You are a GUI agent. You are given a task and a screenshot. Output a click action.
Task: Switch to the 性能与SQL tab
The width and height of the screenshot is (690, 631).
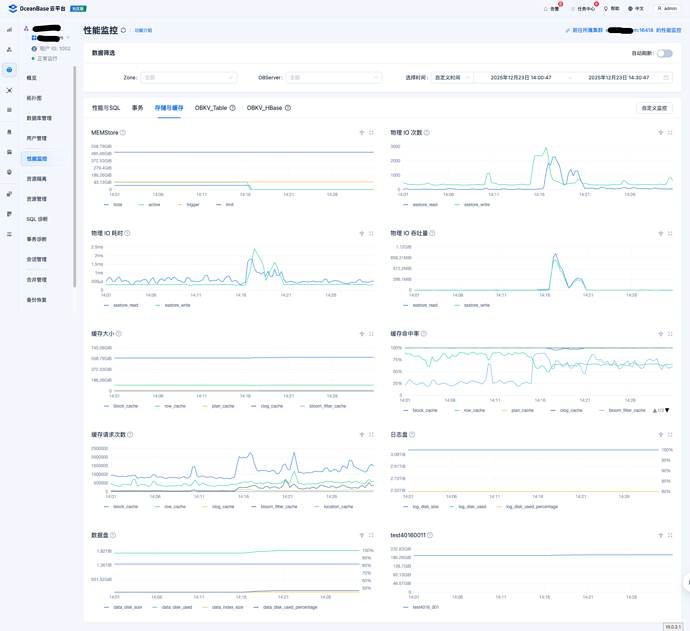106,108
